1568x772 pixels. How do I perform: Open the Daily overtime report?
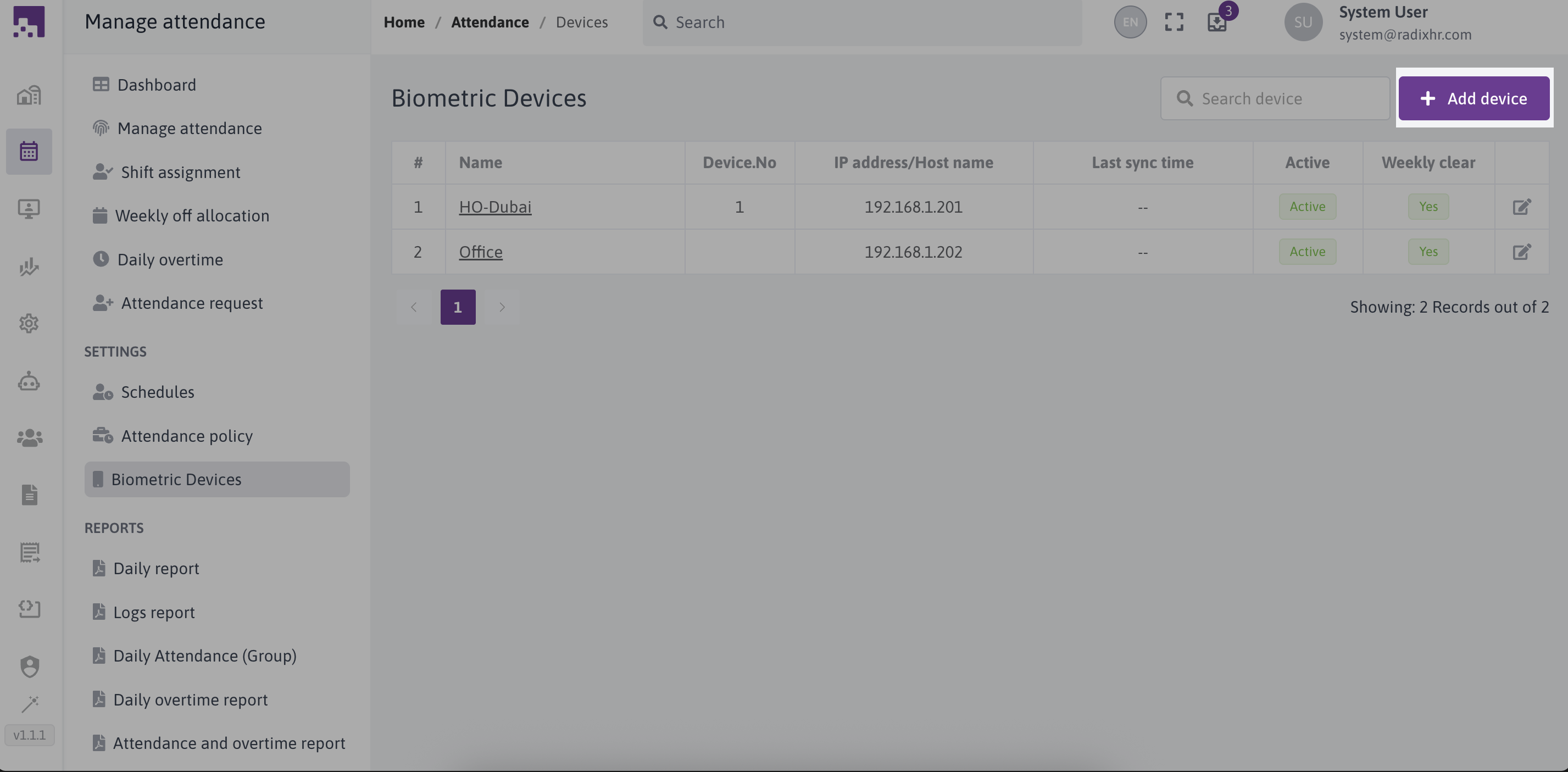190,699
